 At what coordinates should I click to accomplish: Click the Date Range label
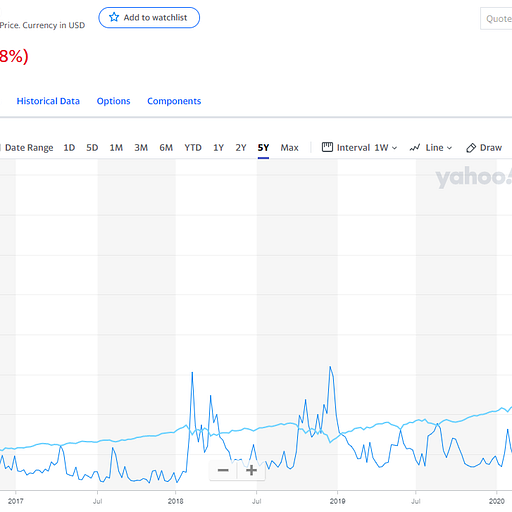pyautogui.click(x=29, y=148)
